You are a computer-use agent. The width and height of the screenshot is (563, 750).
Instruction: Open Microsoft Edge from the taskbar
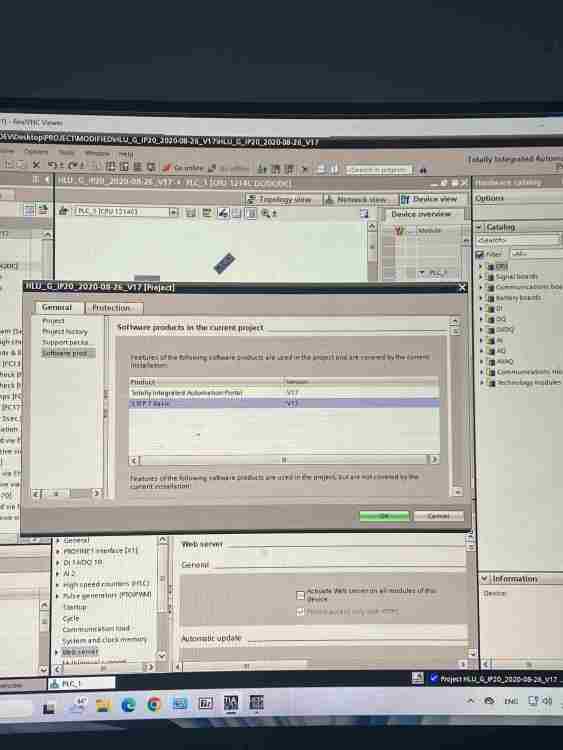(128, 705)
